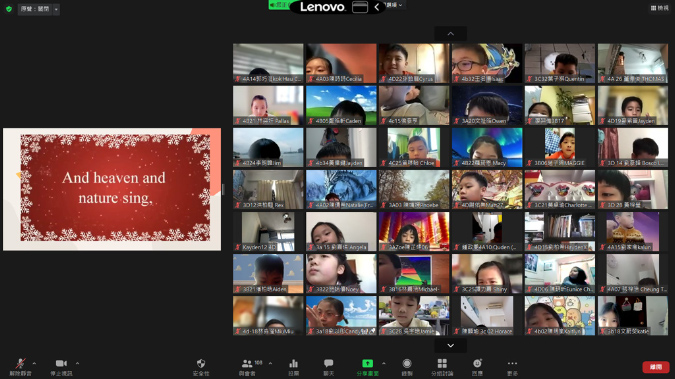675x379 pixels.
Task: Click the red Leave meeting button
Action: click(x=656, y=367)
